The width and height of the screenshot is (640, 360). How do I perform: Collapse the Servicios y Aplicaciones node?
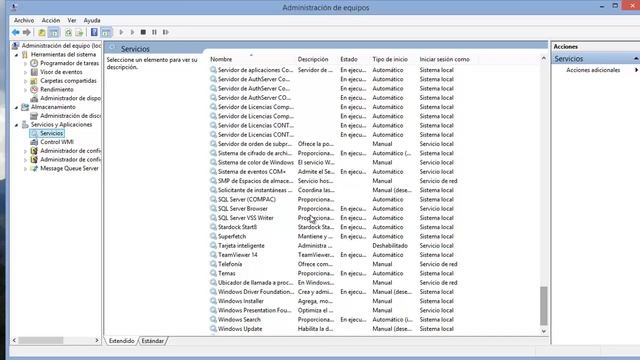coord(16,125)
